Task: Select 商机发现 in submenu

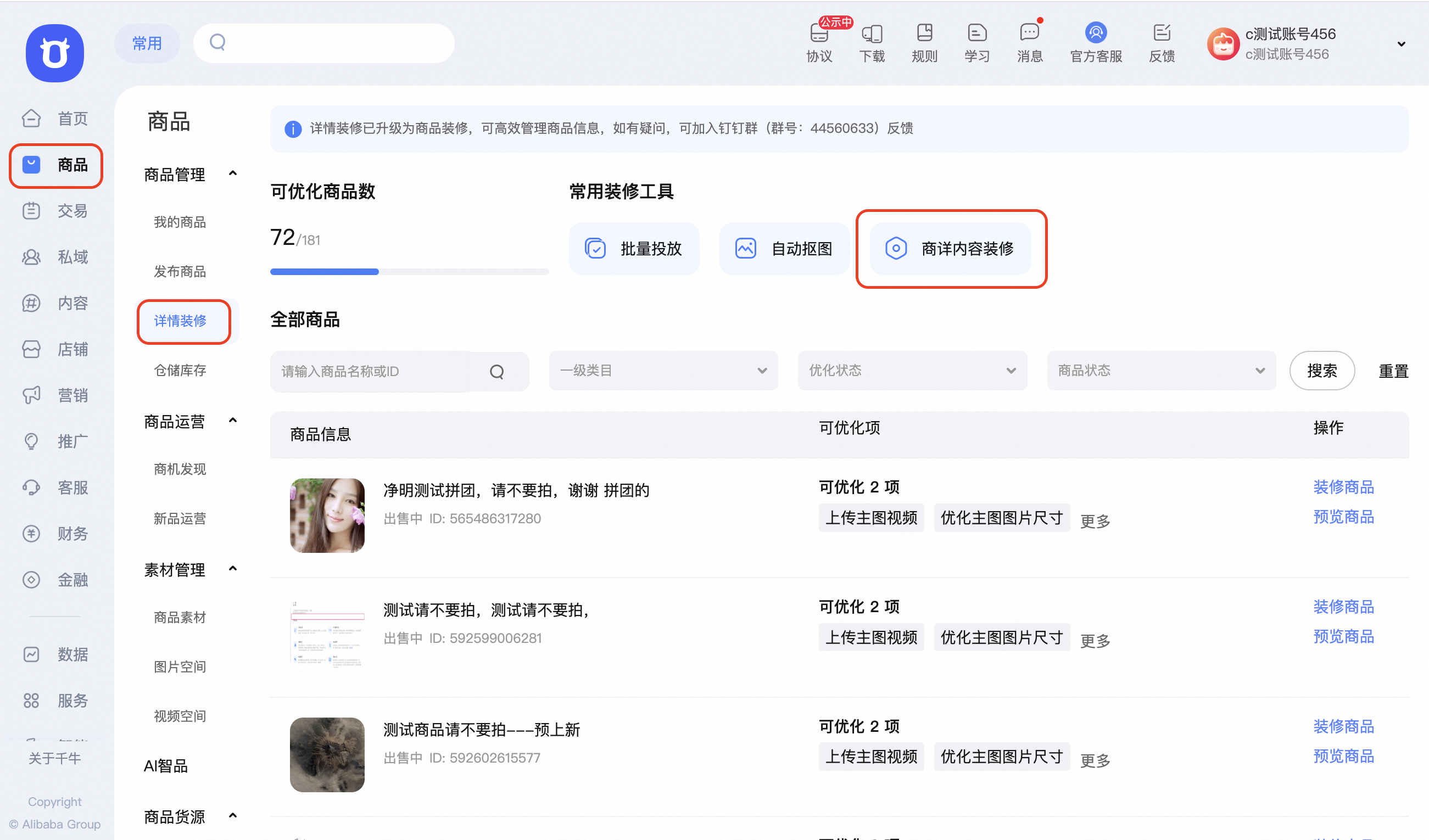Action: click(180, 469)
